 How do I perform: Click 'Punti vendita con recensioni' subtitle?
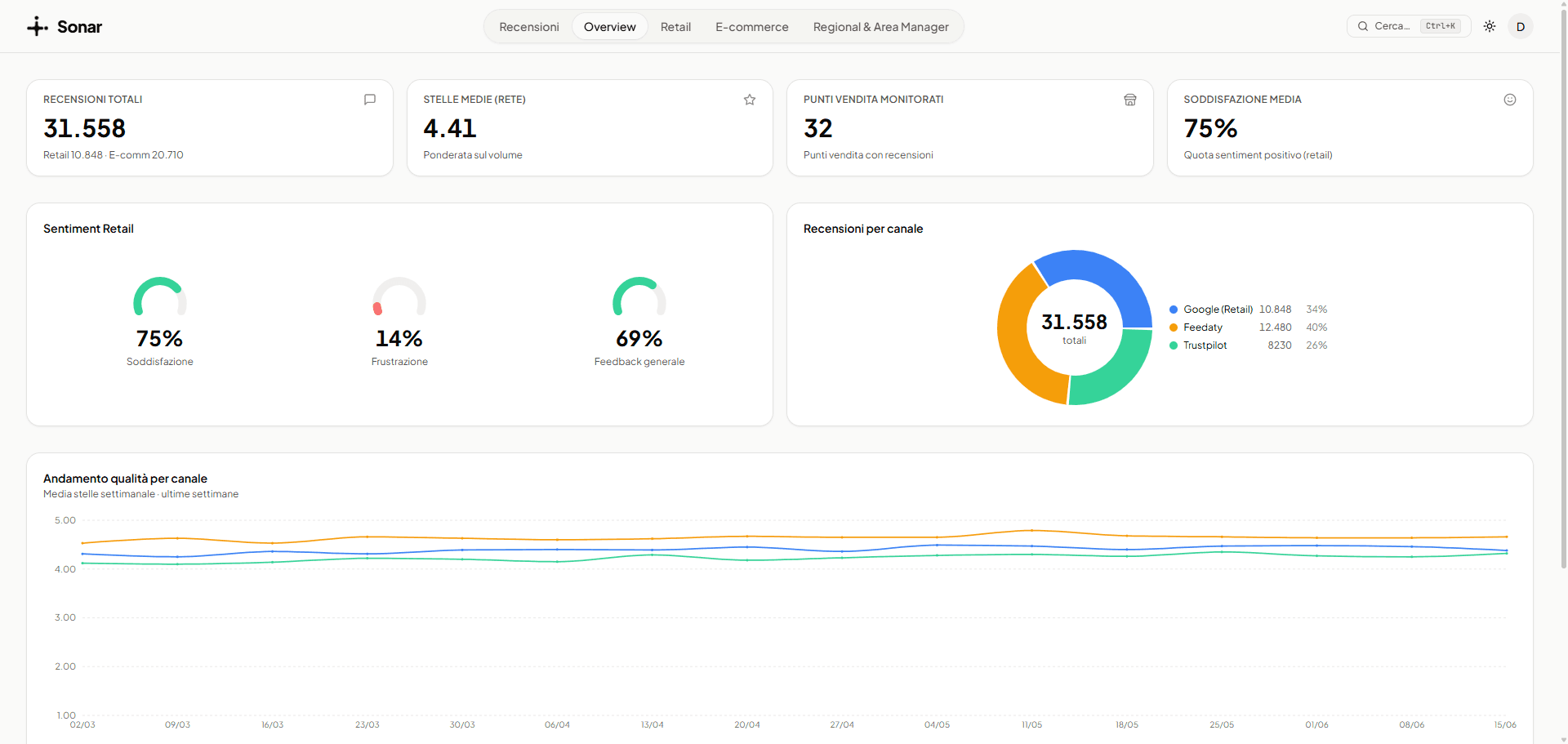(868, 155)
